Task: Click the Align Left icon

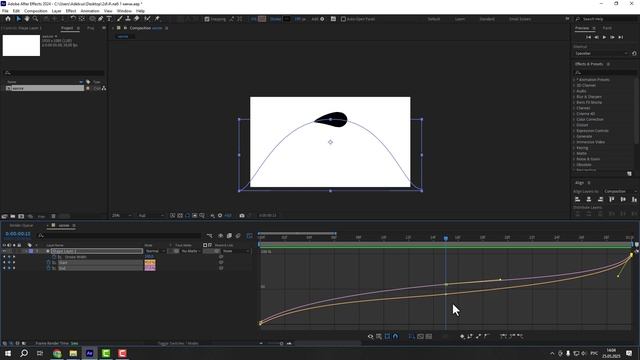Action: [x=578, y=199]
